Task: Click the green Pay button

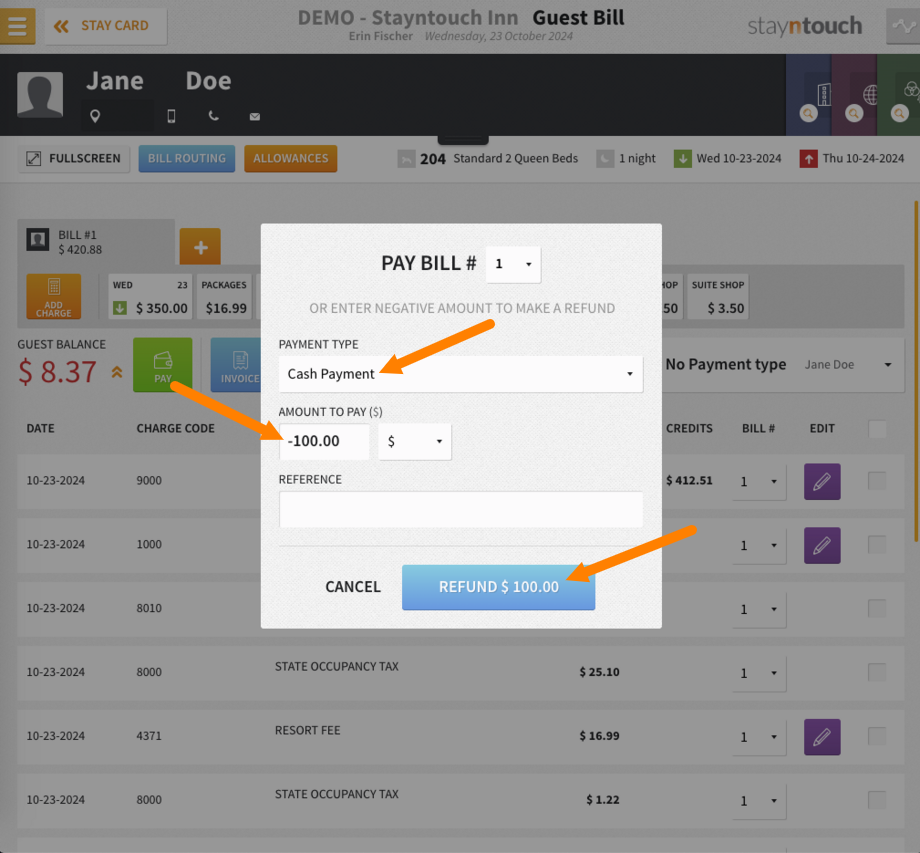Action: click(163, 365)
